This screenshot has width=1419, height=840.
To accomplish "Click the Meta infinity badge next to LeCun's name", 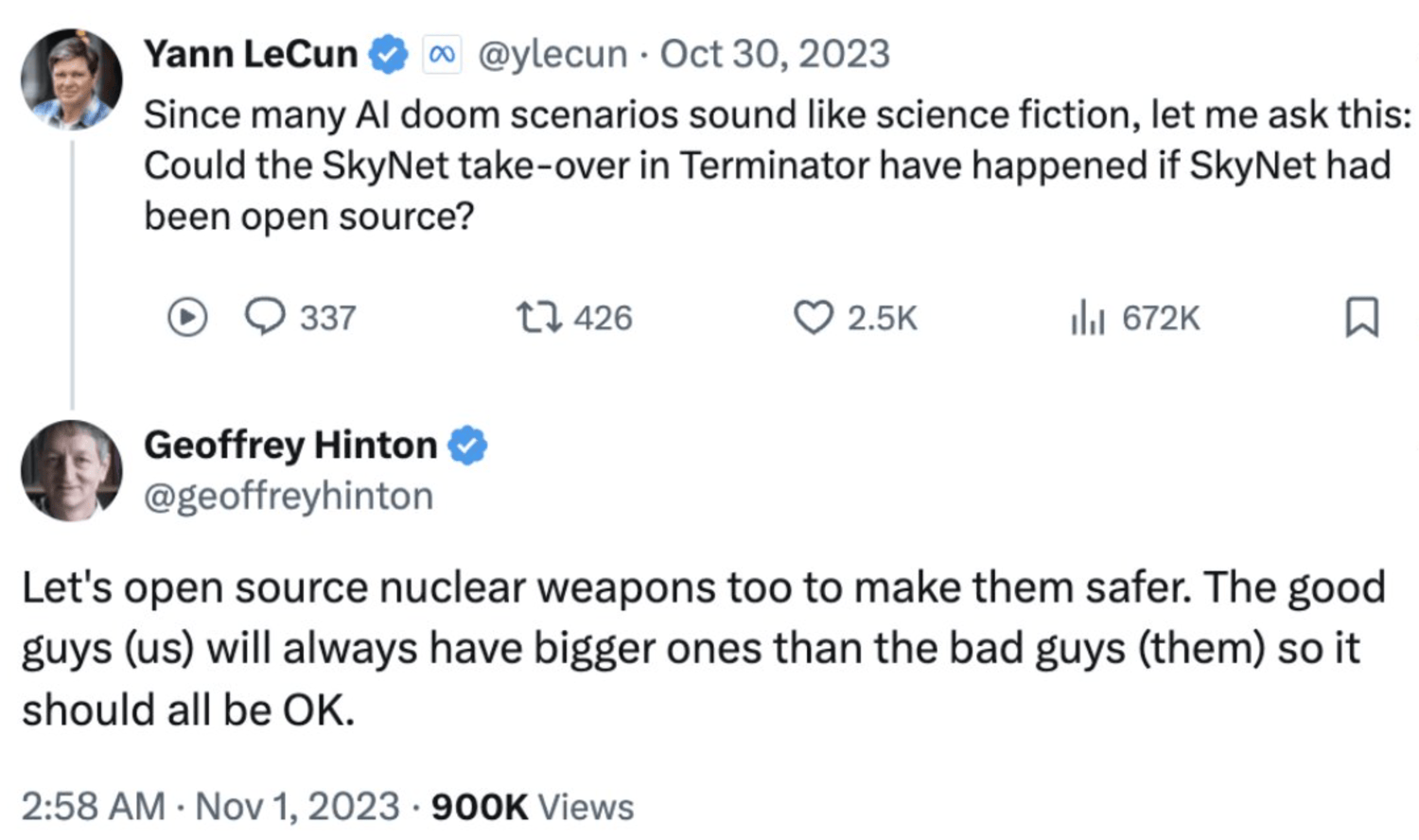I will (442, 53).
